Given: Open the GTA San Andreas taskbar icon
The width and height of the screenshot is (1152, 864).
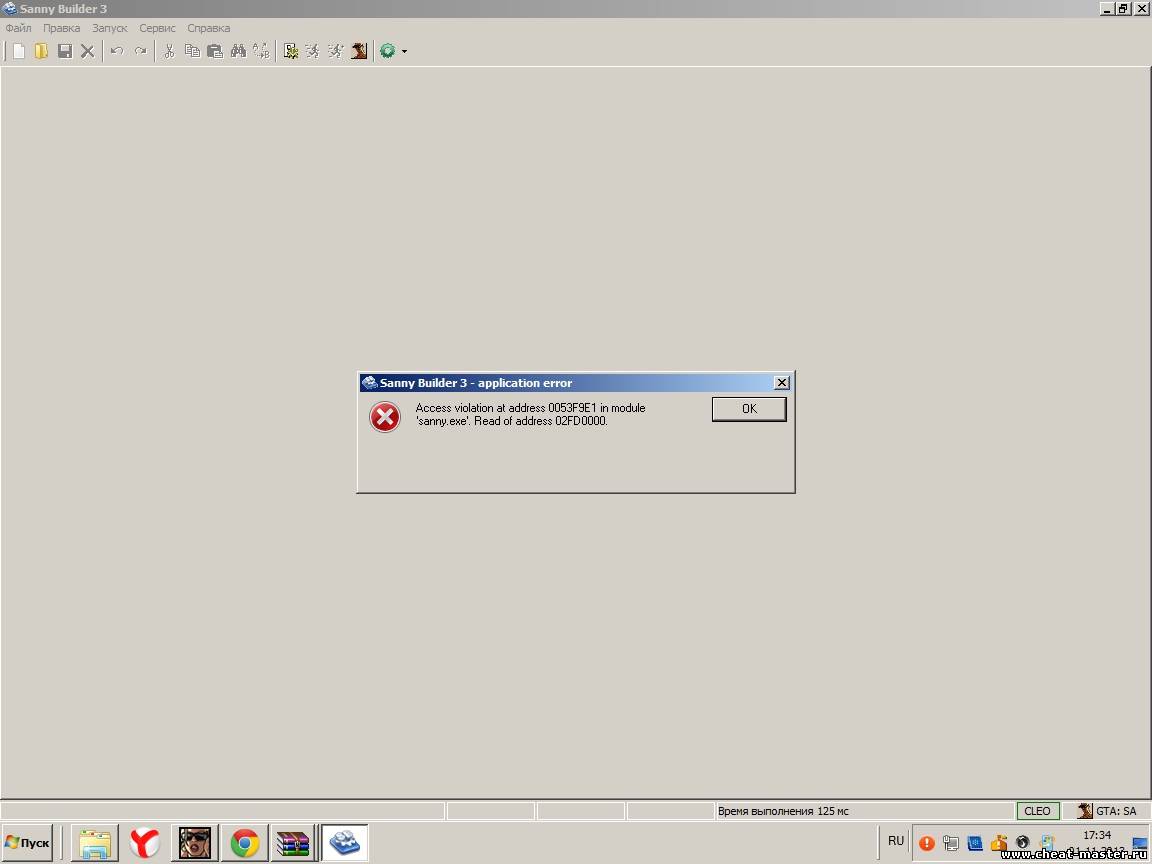Looking at the screenshot, I should pos(195,843).
